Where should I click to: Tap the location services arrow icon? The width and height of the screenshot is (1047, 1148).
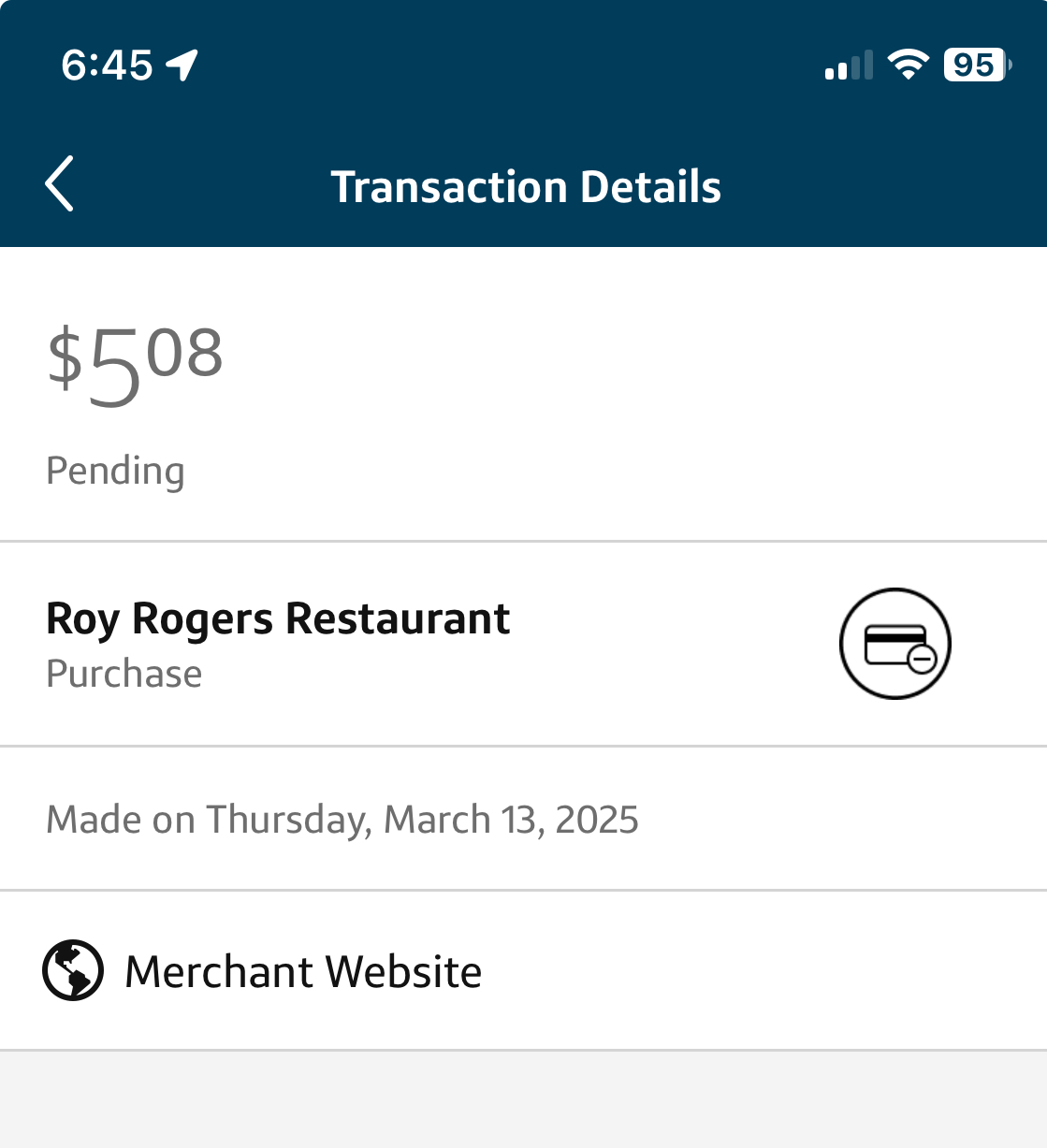182,65
